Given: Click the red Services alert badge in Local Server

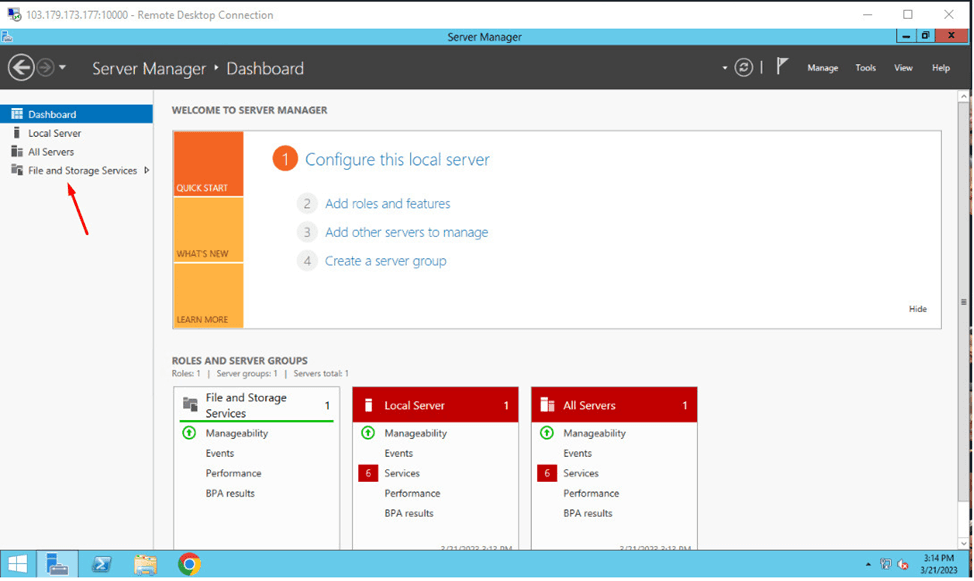Looking at the screenshot, I should (x=368, y=473).
